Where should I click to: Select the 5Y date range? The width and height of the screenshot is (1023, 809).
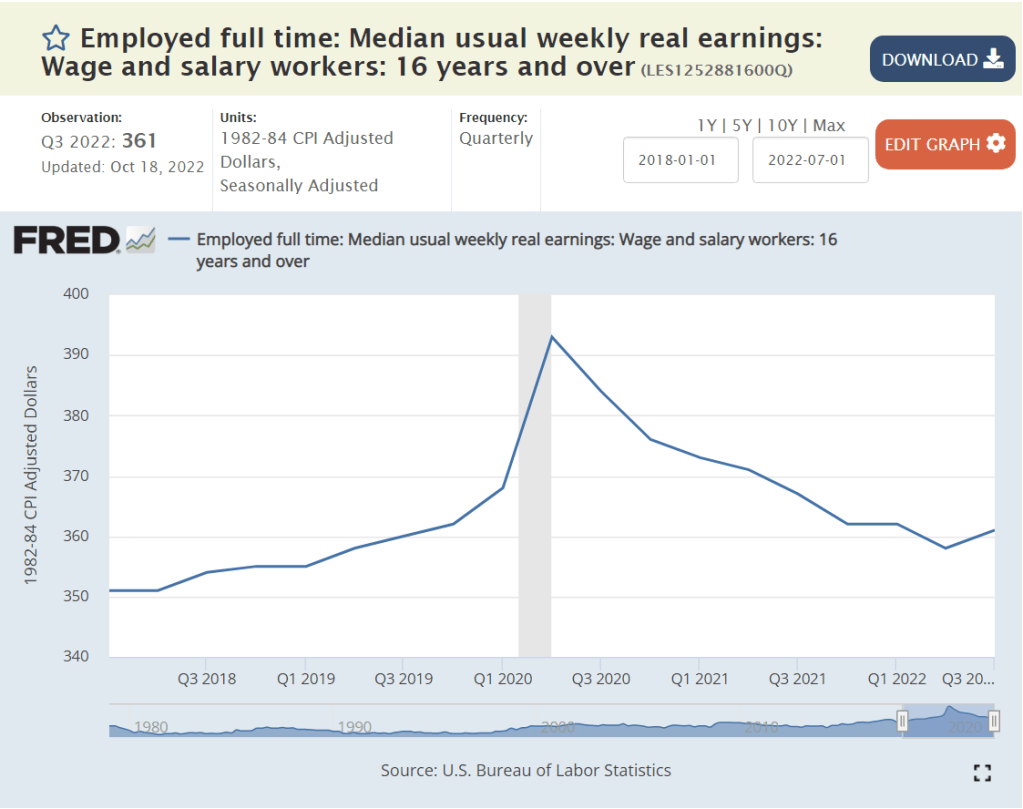[740, 125]
